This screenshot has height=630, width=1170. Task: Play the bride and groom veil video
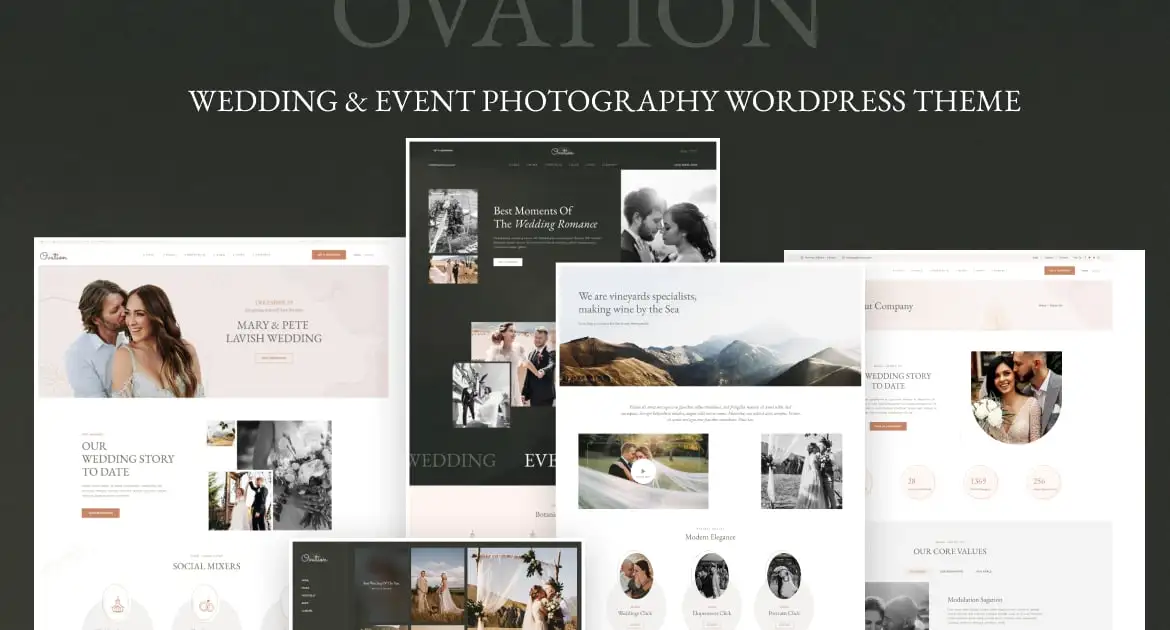point(643,471)
